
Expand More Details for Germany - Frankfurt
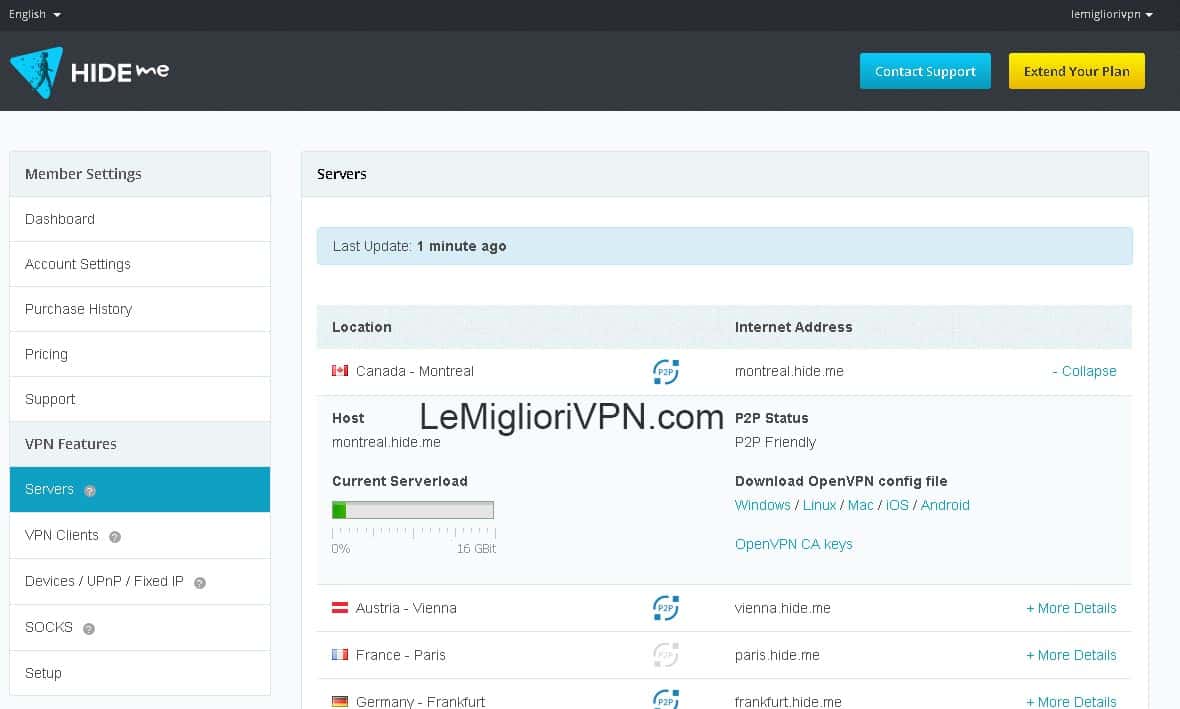[x=1071, y=701]
